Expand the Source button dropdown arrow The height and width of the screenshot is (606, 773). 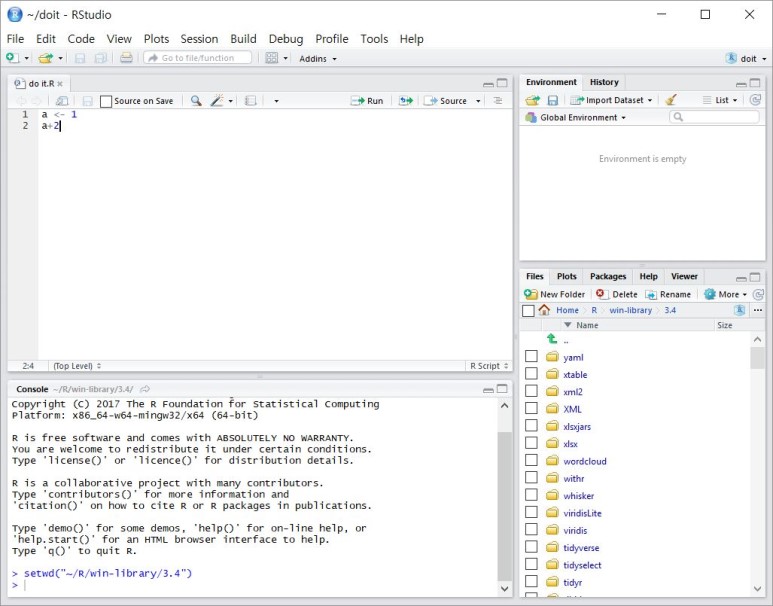click(x=478, y=101)
